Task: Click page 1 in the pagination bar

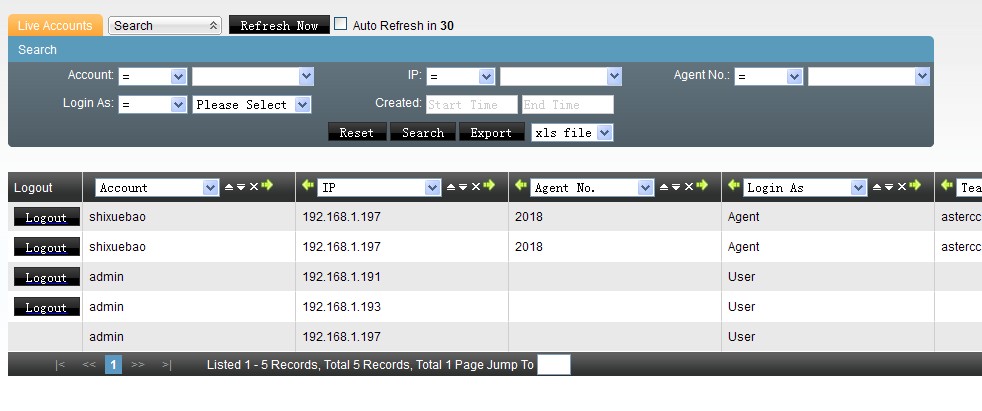Action: [113, 365]
